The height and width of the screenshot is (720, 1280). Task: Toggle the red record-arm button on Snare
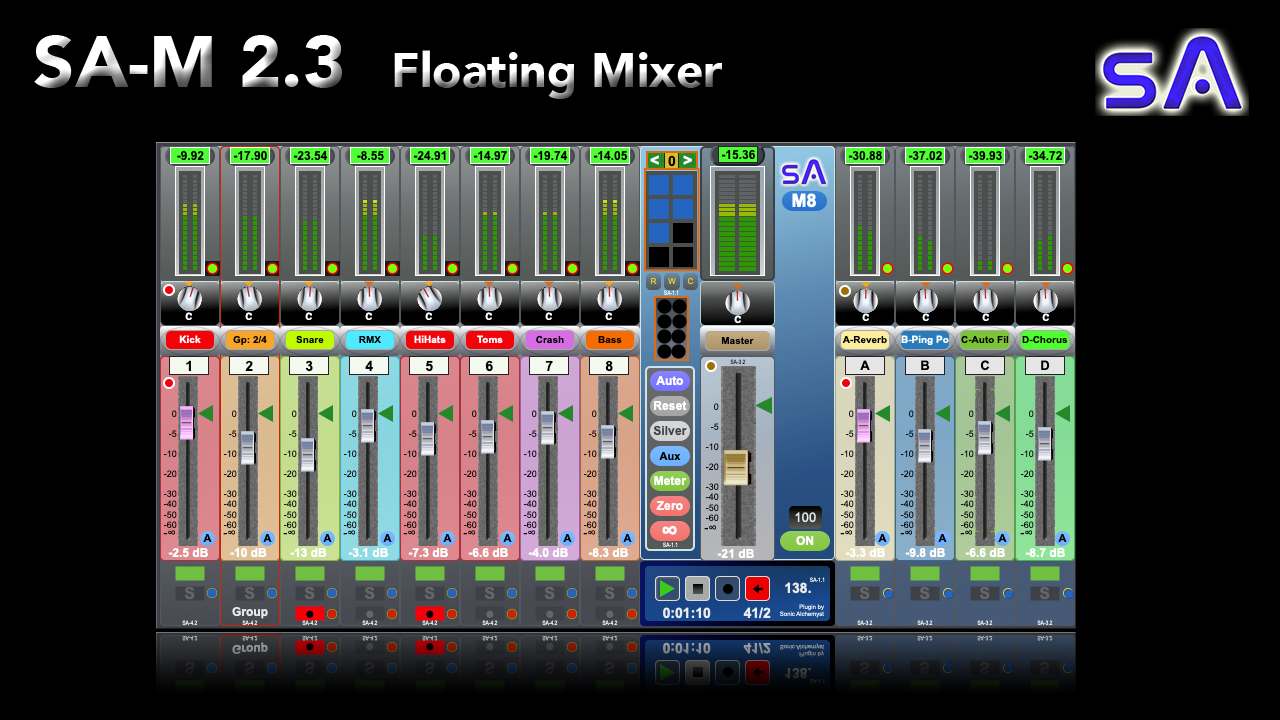pos(310,614)
